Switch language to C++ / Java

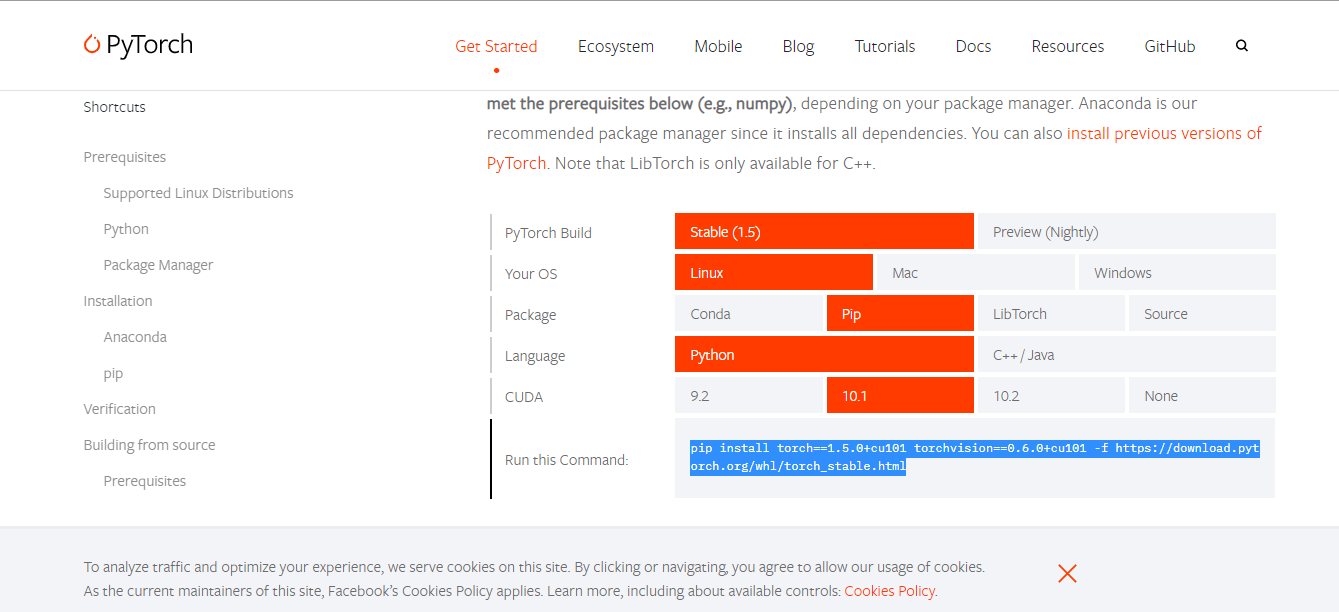pyautogui.click(x=1126, y=354)
